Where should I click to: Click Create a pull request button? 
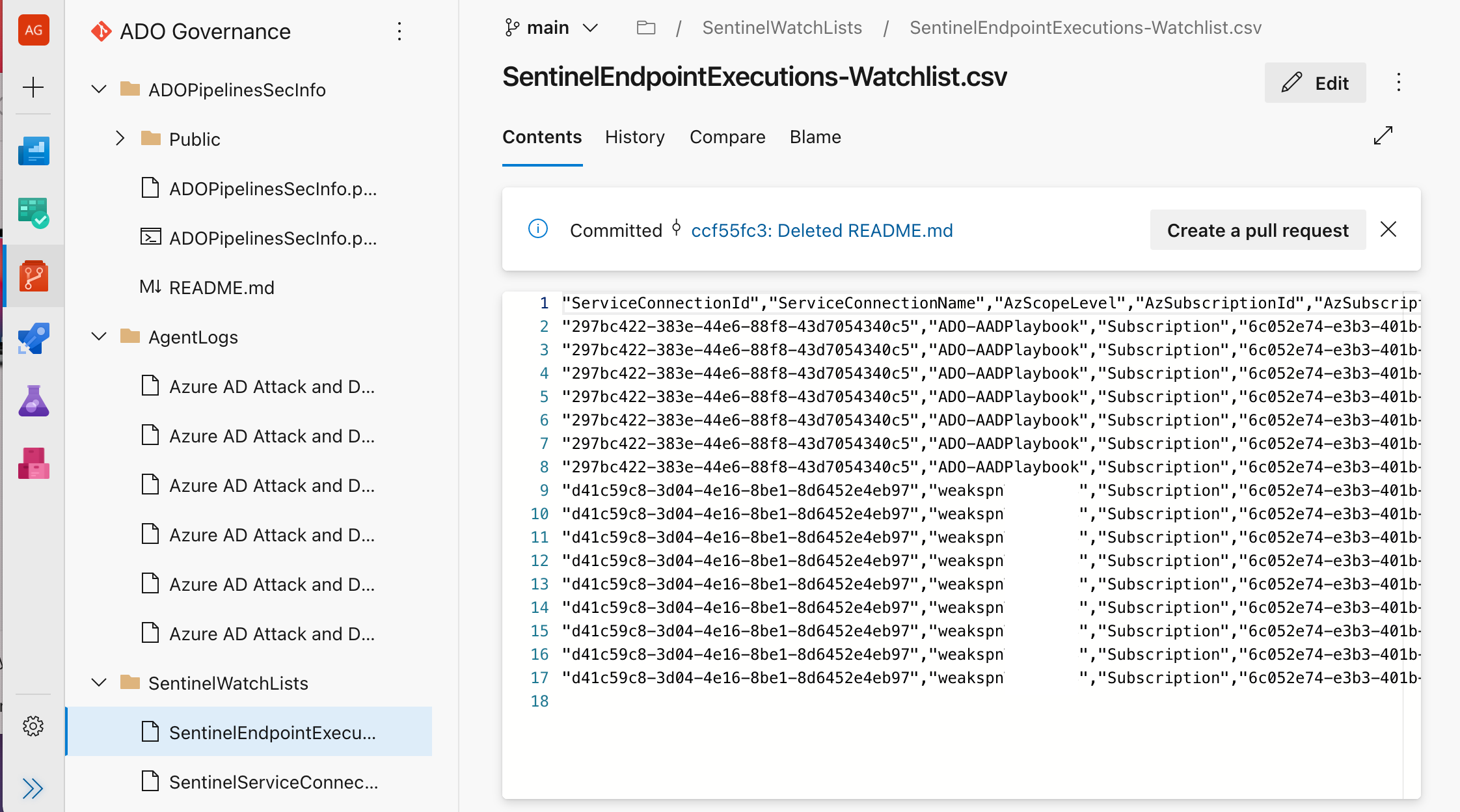(x=1258, y=230)
